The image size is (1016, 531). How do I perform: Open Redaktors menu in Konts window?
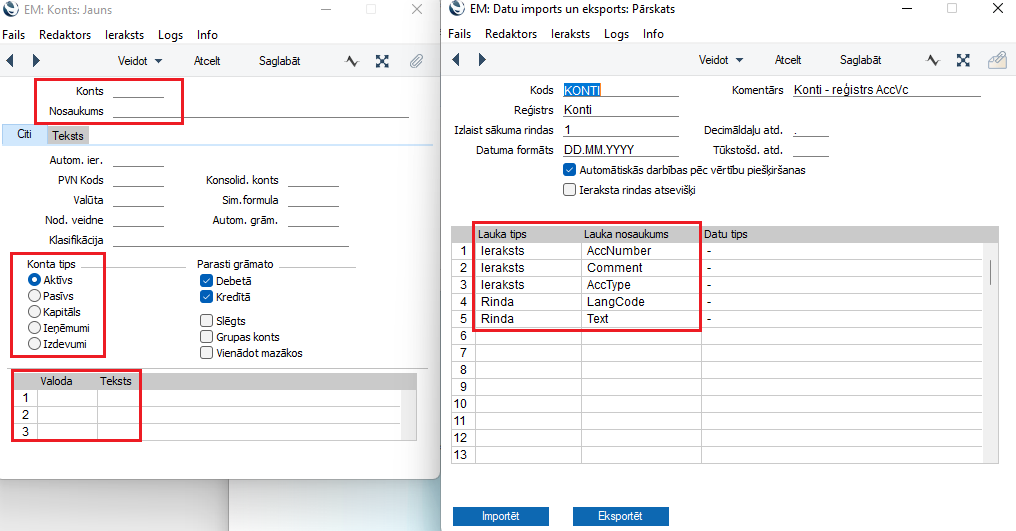click(x=65, y=34)
